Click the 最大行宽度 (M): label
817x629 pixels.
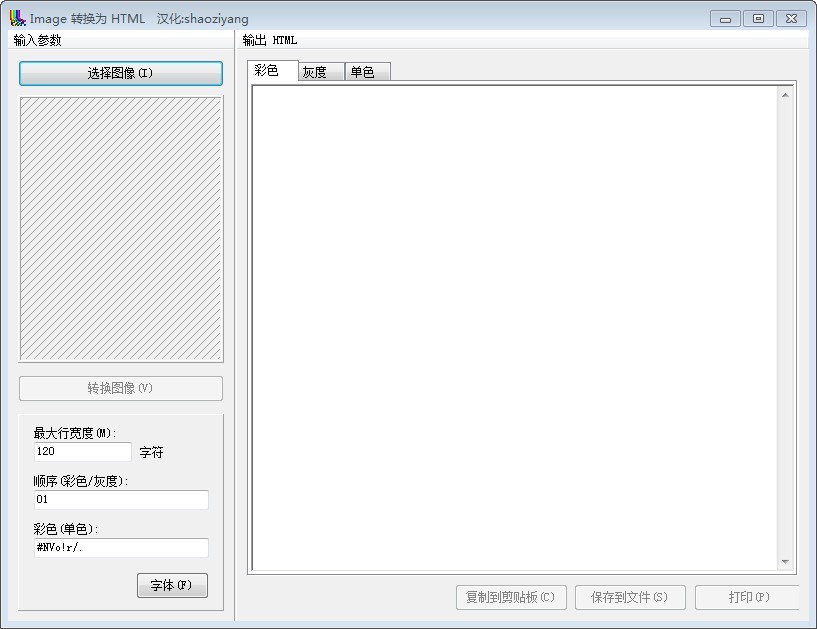coord(75,433)
